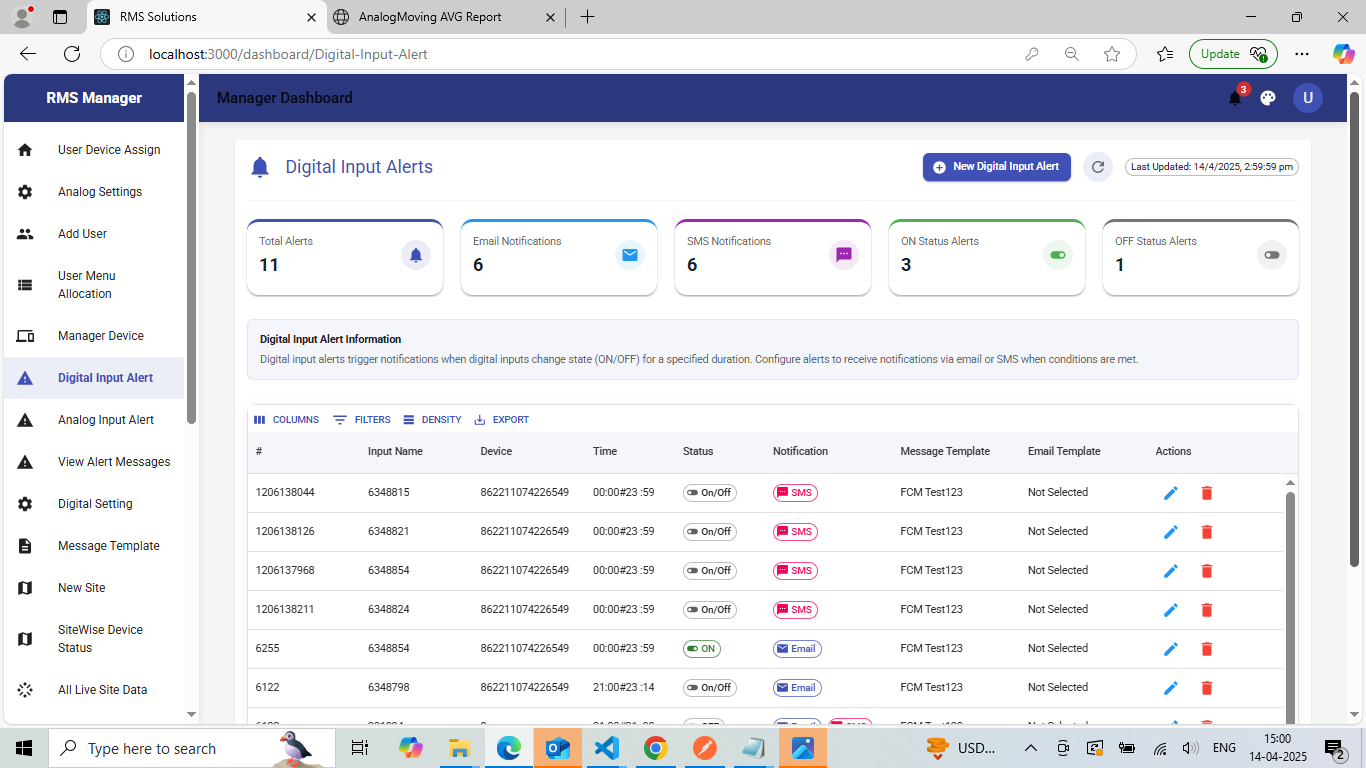This screenshot has height=768, width=1366.
Task: Open User Device Assign in sidebar
Action: [x=94, y=150]
